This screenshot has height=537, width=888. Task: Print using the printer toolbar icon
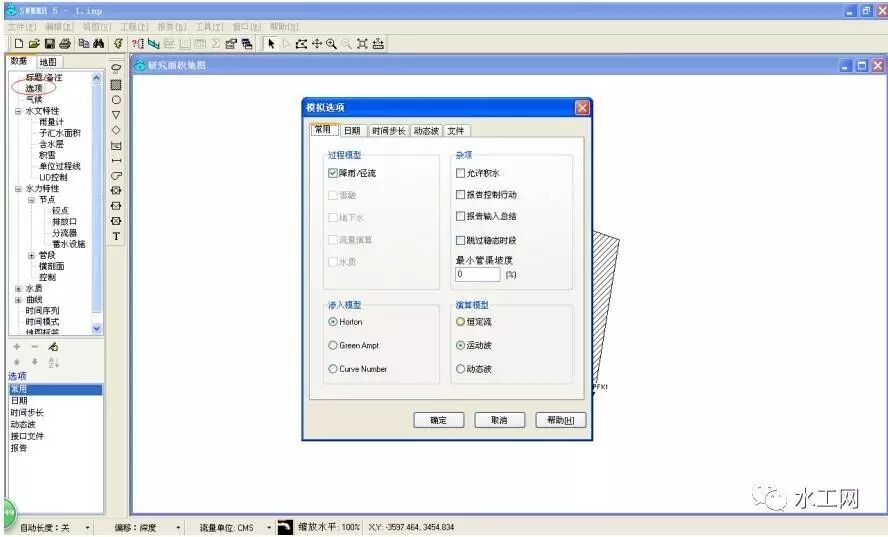pyautogui.click(x=65, y=44)
